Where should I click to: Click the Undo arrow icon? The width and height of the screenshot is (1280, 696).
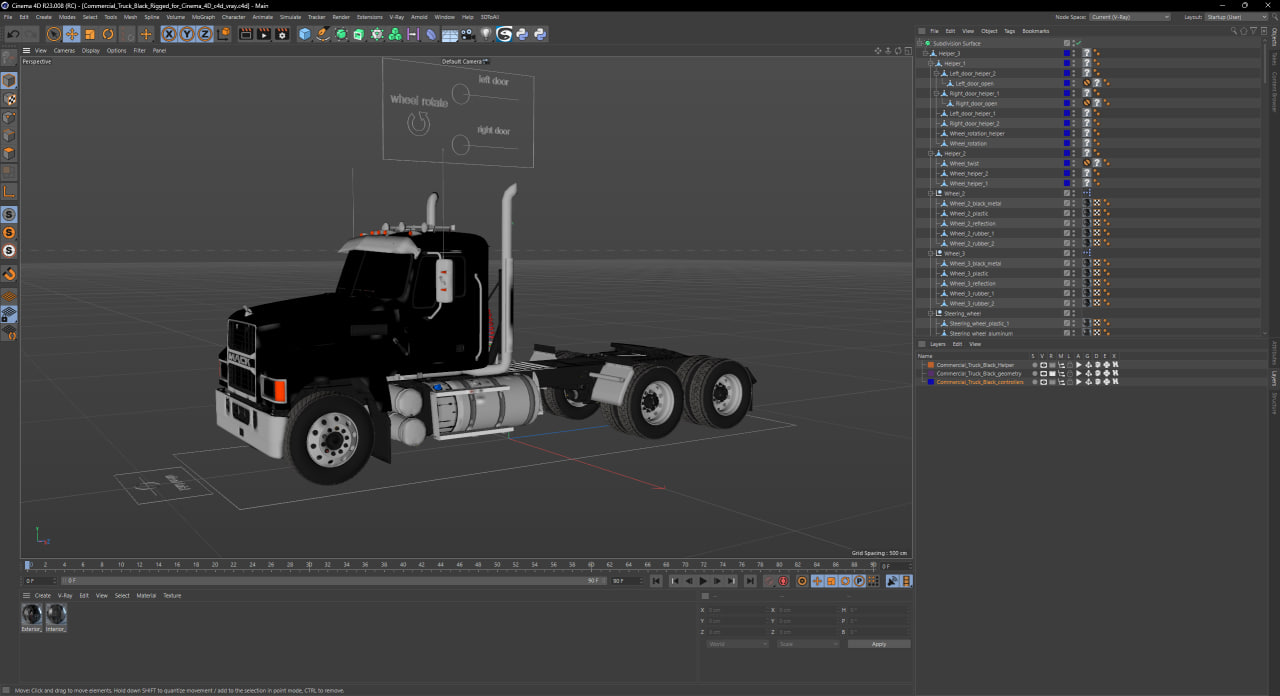coord(13,34)
